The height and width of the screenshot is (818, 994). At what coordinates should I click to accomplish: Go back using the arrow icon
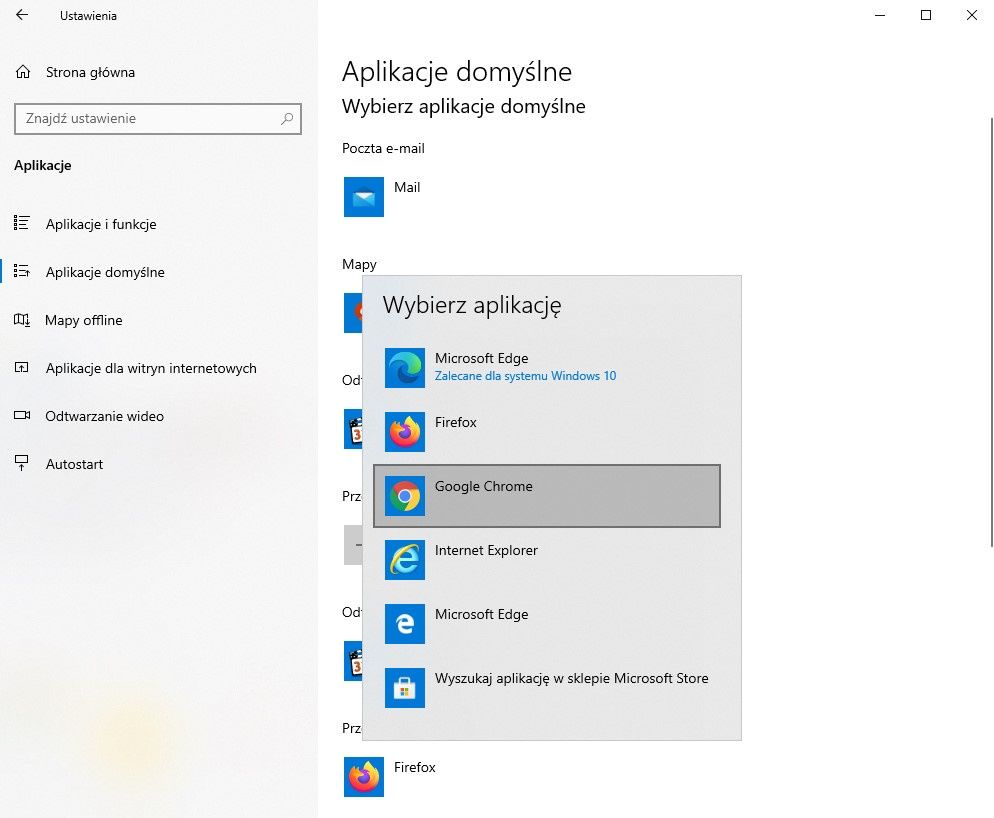click(x=22, y=15)
